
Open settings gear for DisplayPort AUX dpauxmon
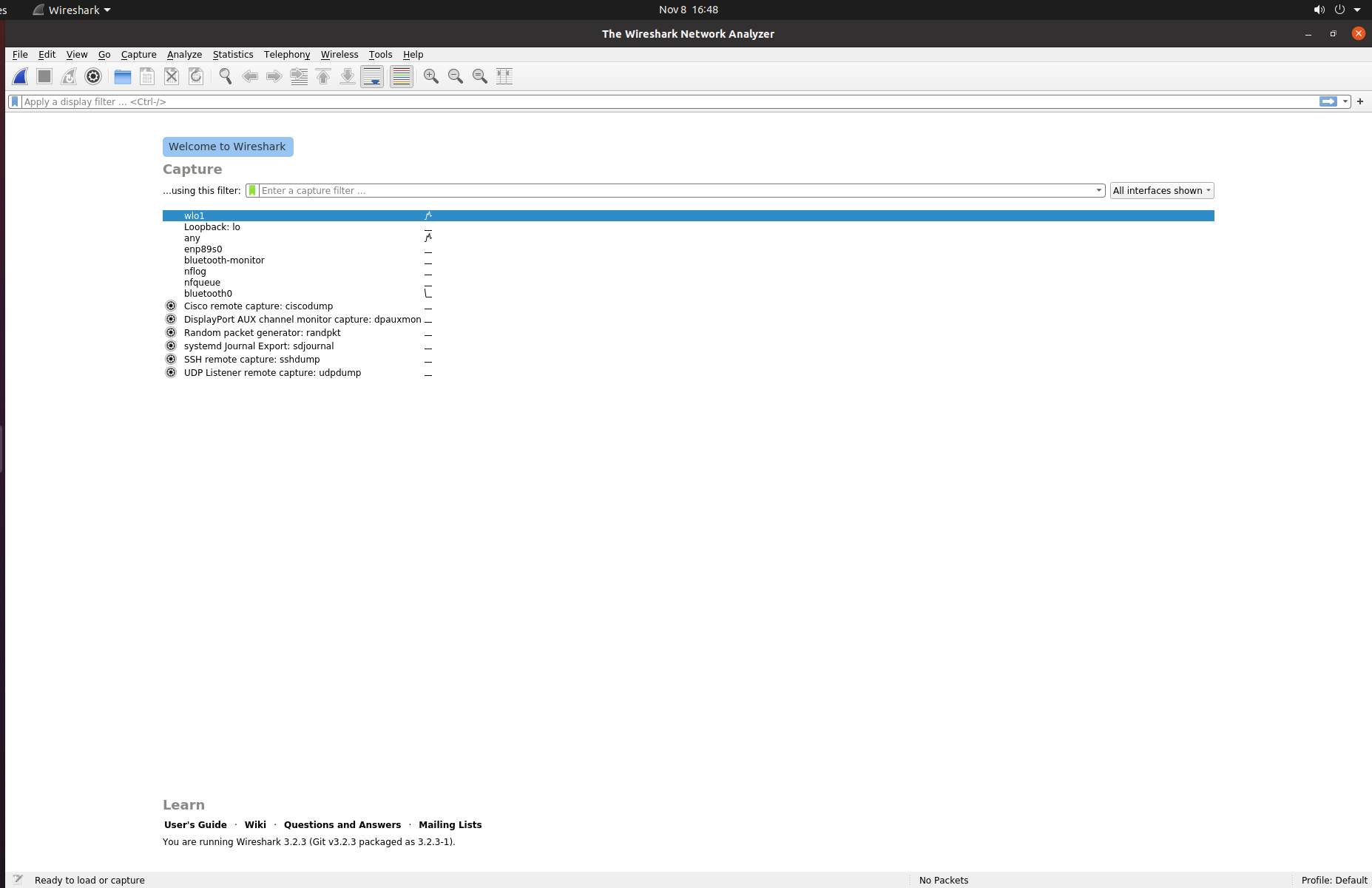(x=171, y=319)
